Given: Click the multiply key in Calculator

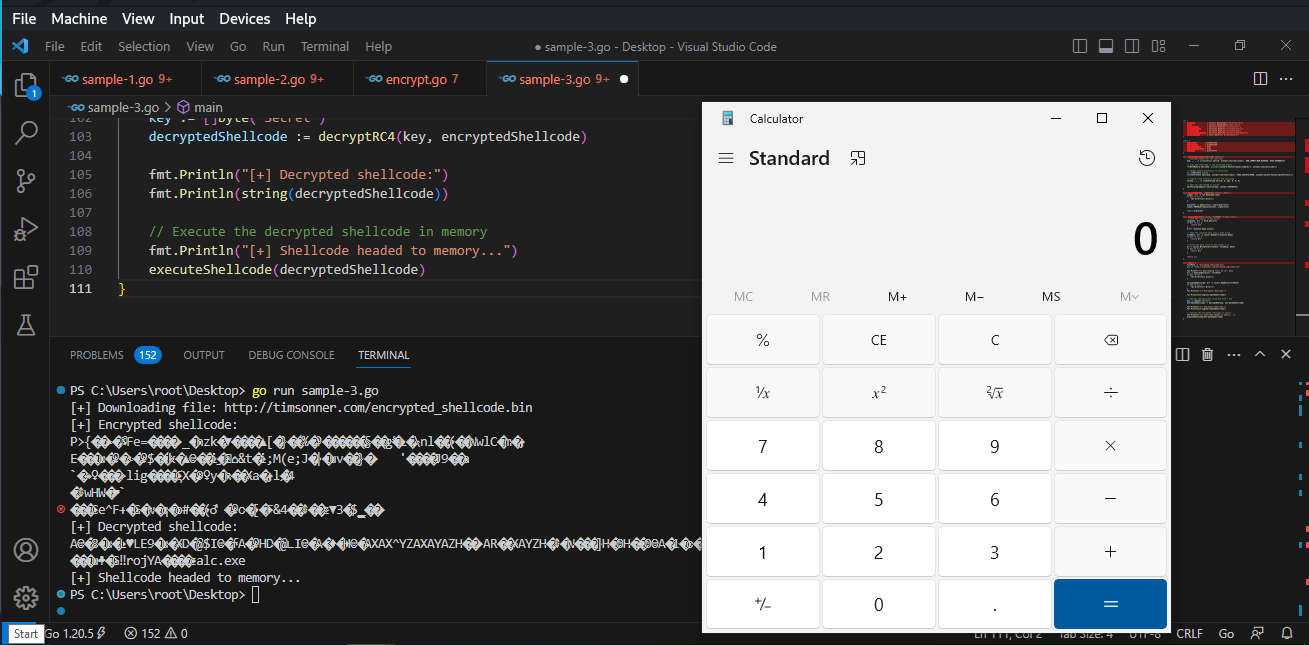Looking at the screenshot, I should 1110,446.
